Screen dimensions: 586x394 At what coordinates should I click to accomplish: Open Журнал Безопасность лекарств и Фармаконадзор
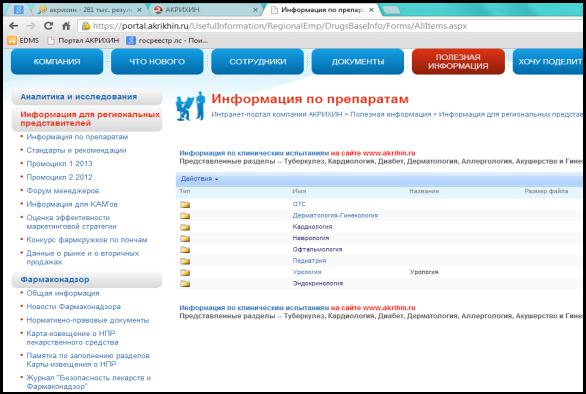[89, 382]
